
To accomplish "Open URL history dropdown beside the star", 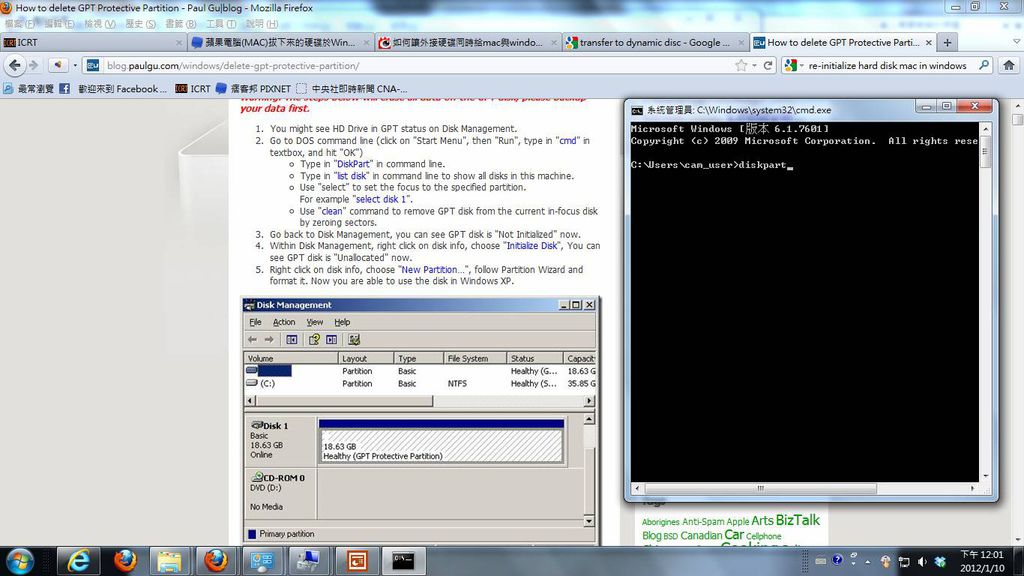I will pos(754,65).
